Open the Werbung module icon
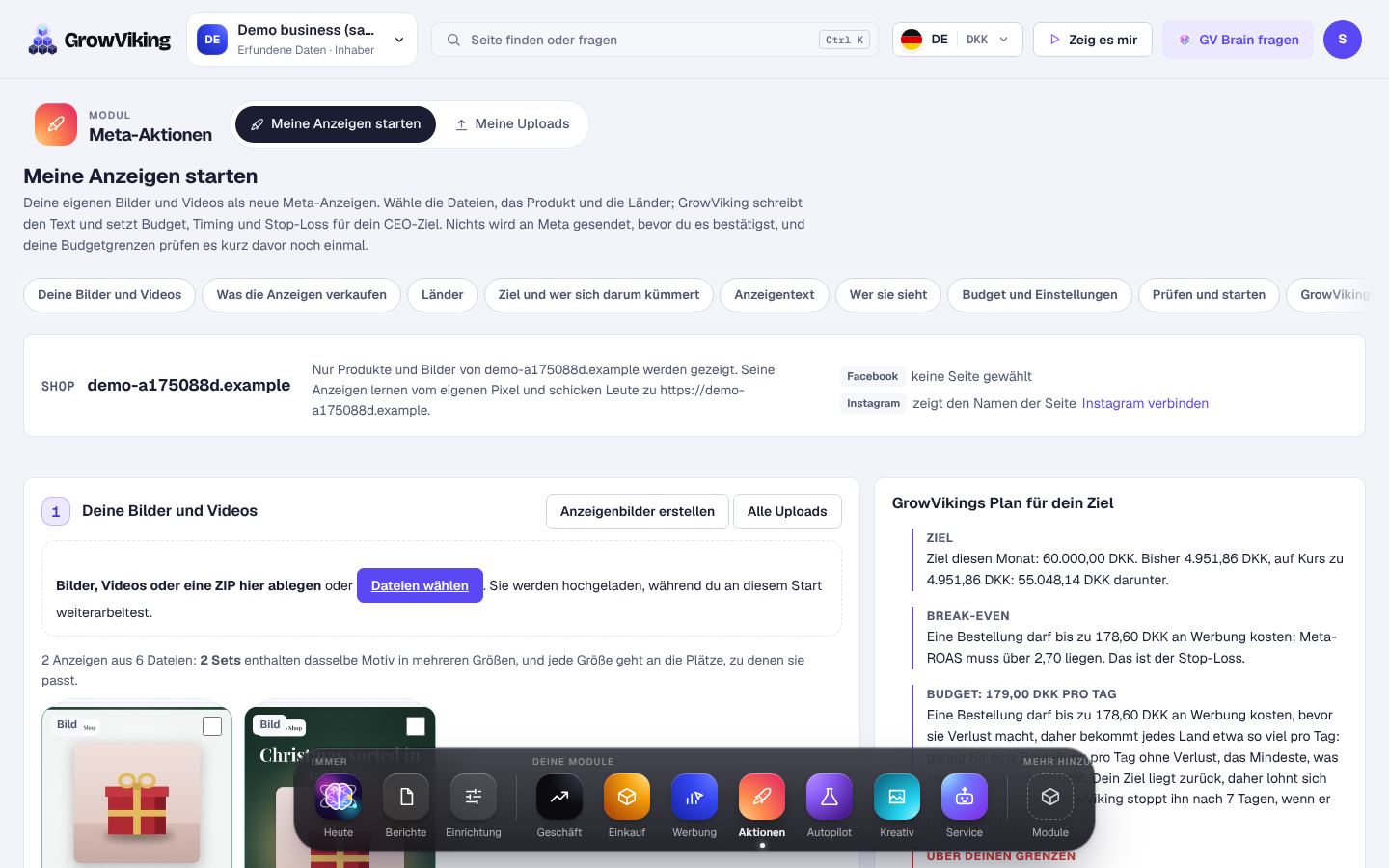Screen dimensions: 1389x868 [694, 797]
